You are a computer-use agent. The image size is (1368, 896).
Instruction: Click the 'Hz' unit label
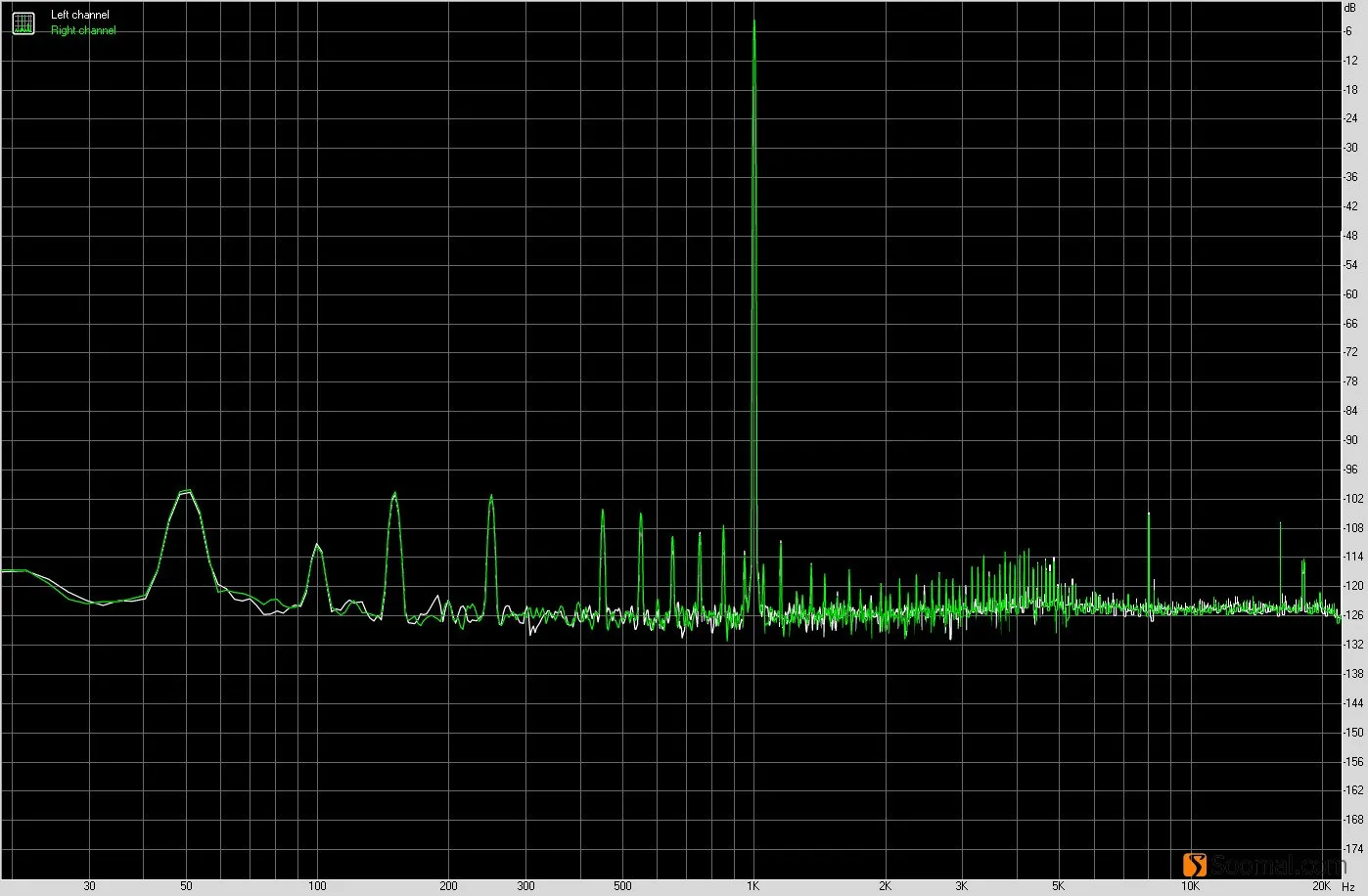1348,887
